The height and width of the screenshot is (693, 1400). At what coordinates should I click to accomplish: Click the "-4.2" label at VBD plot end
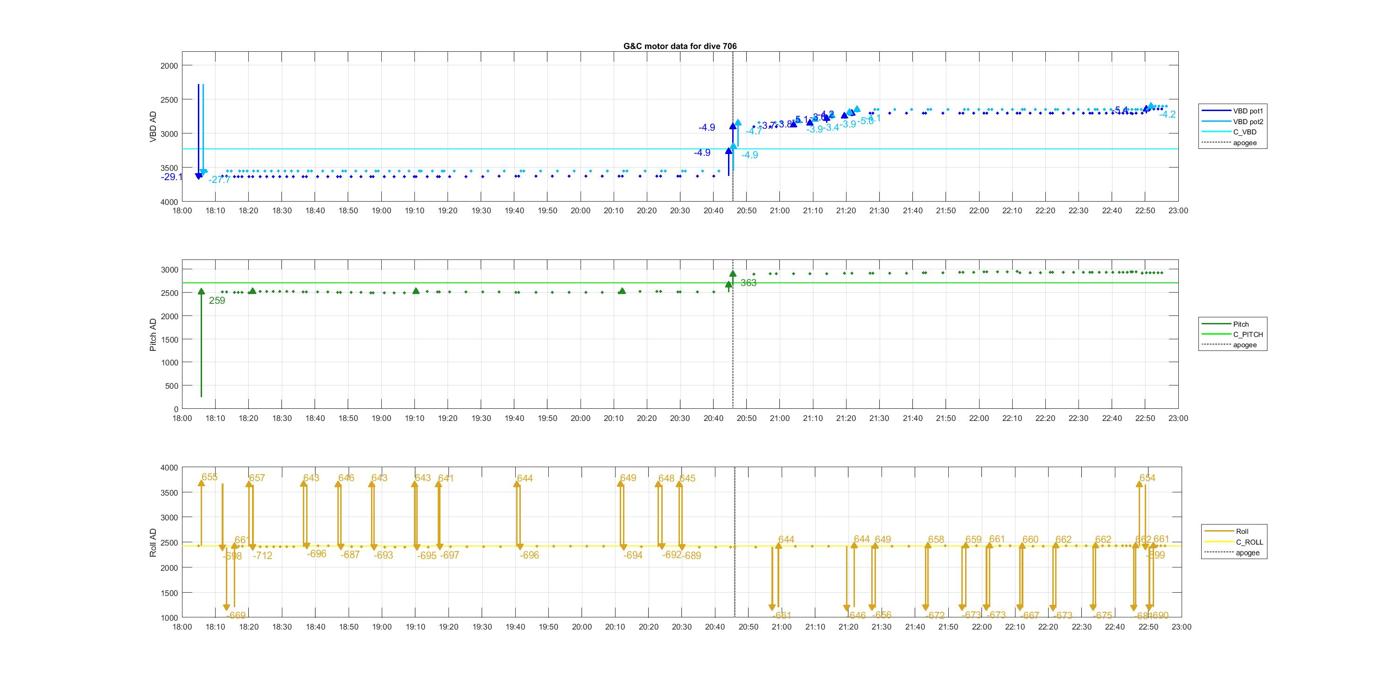(x=1167, y=114)
